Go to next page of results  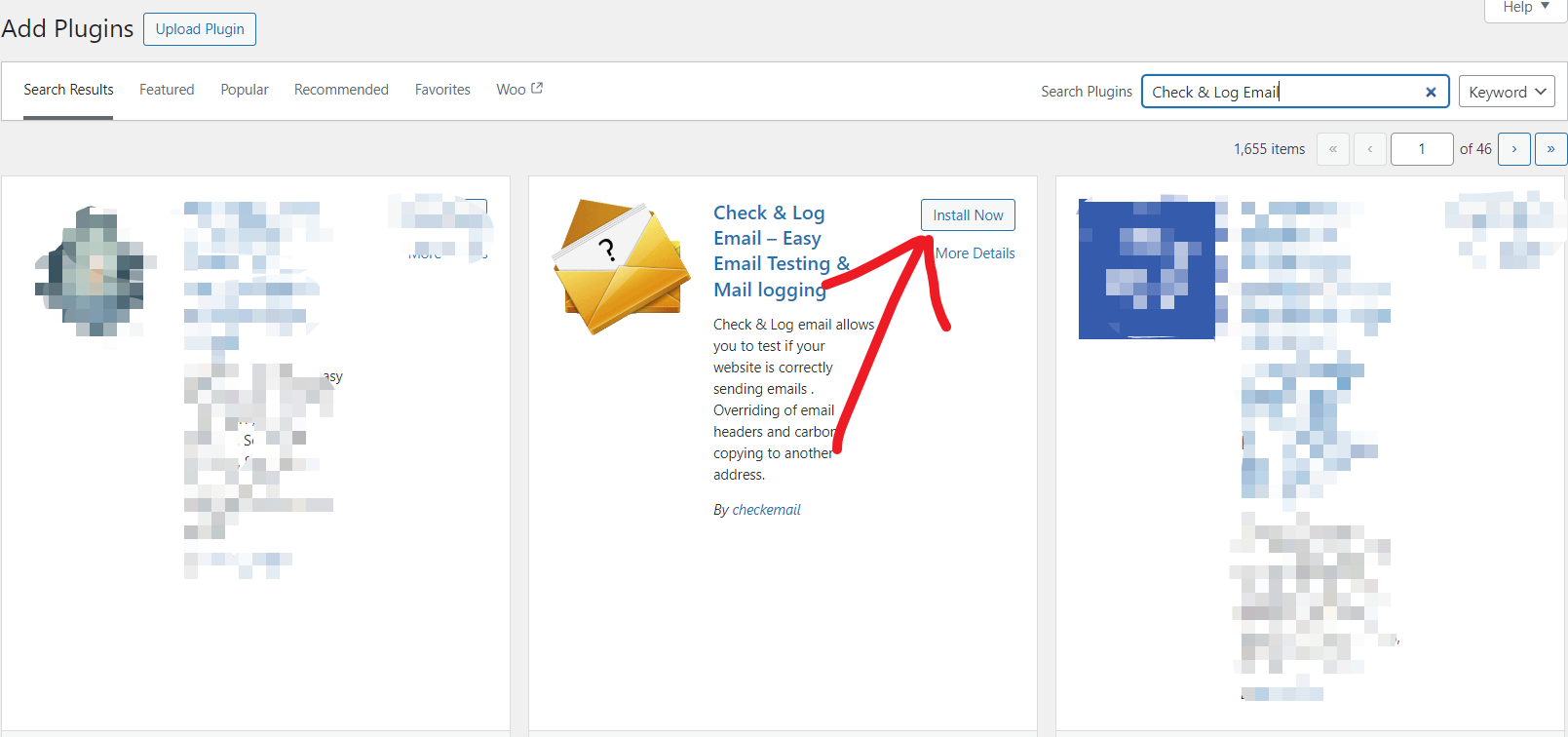(x=1513, y=149)
